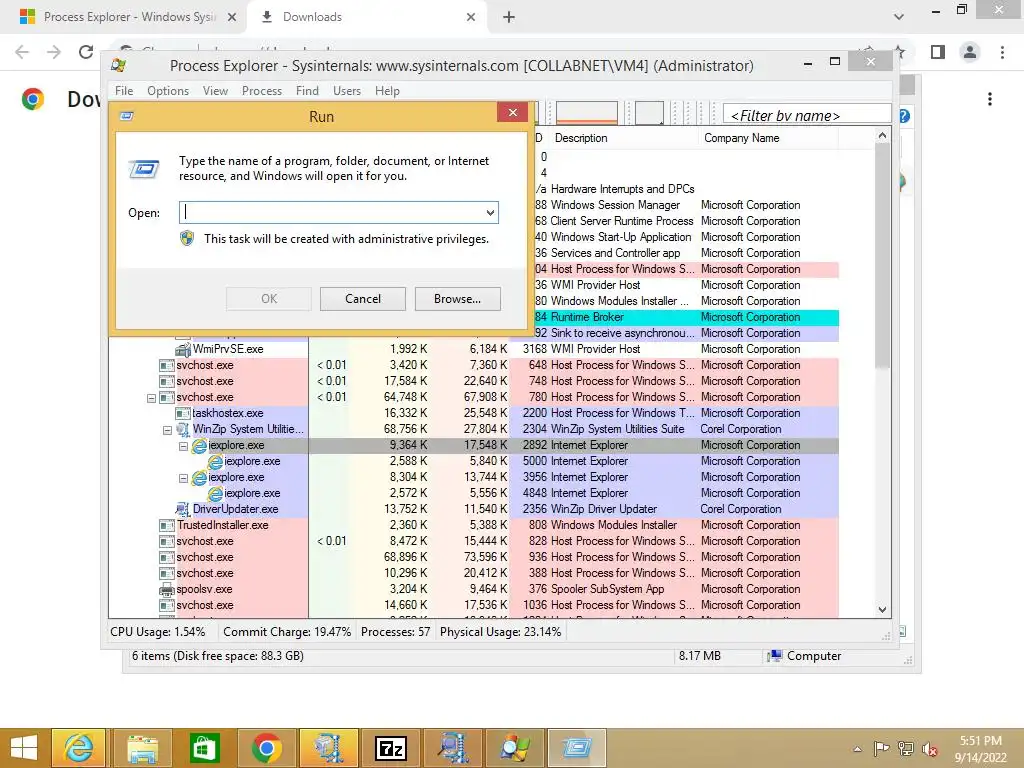Launch Windows Store from the taskbar
Image resolution: width=1024 pixels, height=768 pixels.
(x=204, y=748)
